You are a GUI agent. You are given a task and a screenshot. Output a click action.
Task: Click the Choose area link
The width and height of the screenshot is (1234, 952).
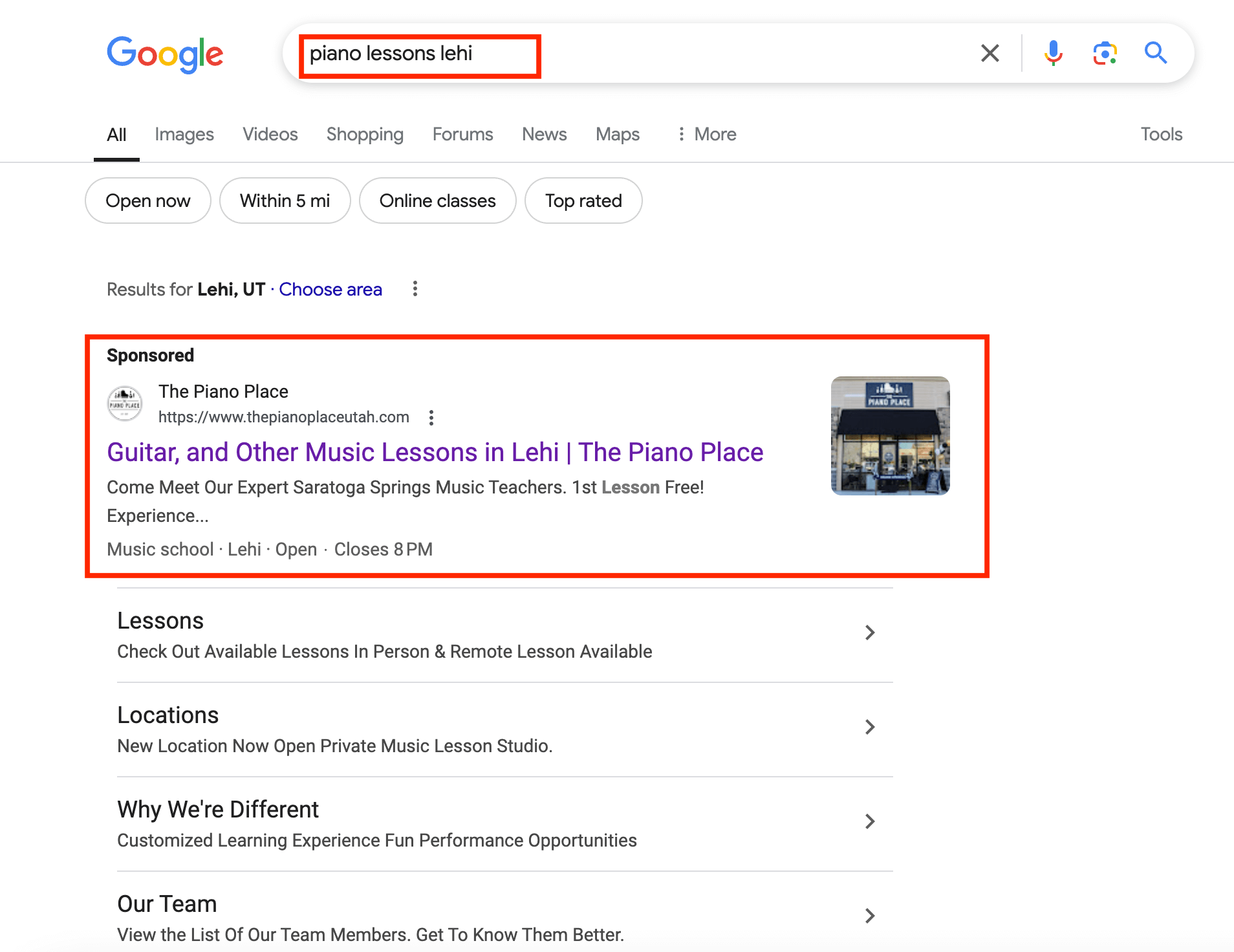pyautogui.click(x=330, y=289)
